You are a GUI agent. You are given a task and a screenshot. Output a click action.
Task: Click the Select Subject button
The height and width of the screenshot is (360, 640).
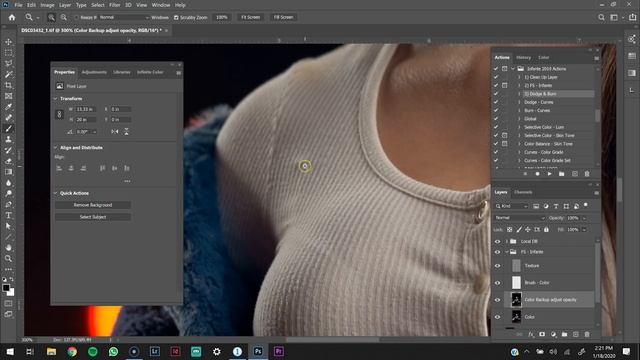pos(93,217)
